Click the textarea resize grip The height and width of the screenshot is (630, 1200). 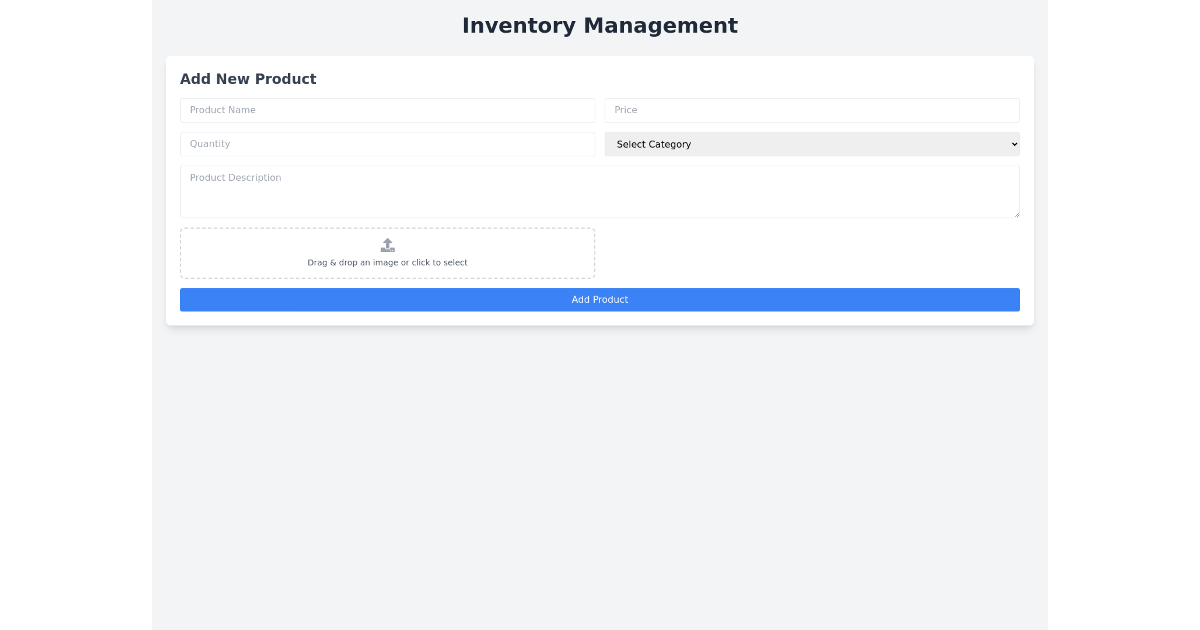tap(1016, 214)
